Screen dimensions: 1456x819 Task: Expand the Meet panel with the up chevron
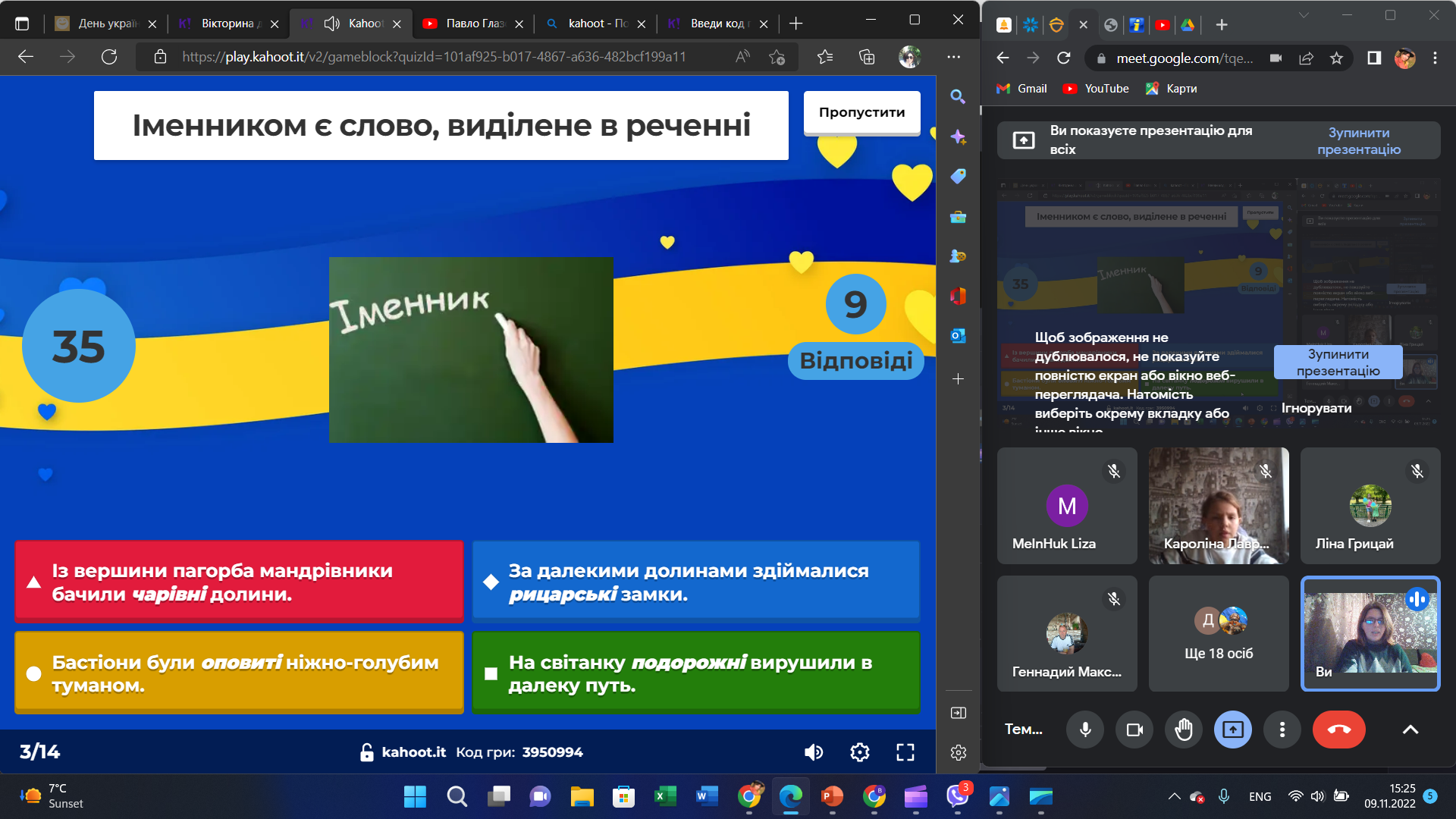click(1410, 730)
